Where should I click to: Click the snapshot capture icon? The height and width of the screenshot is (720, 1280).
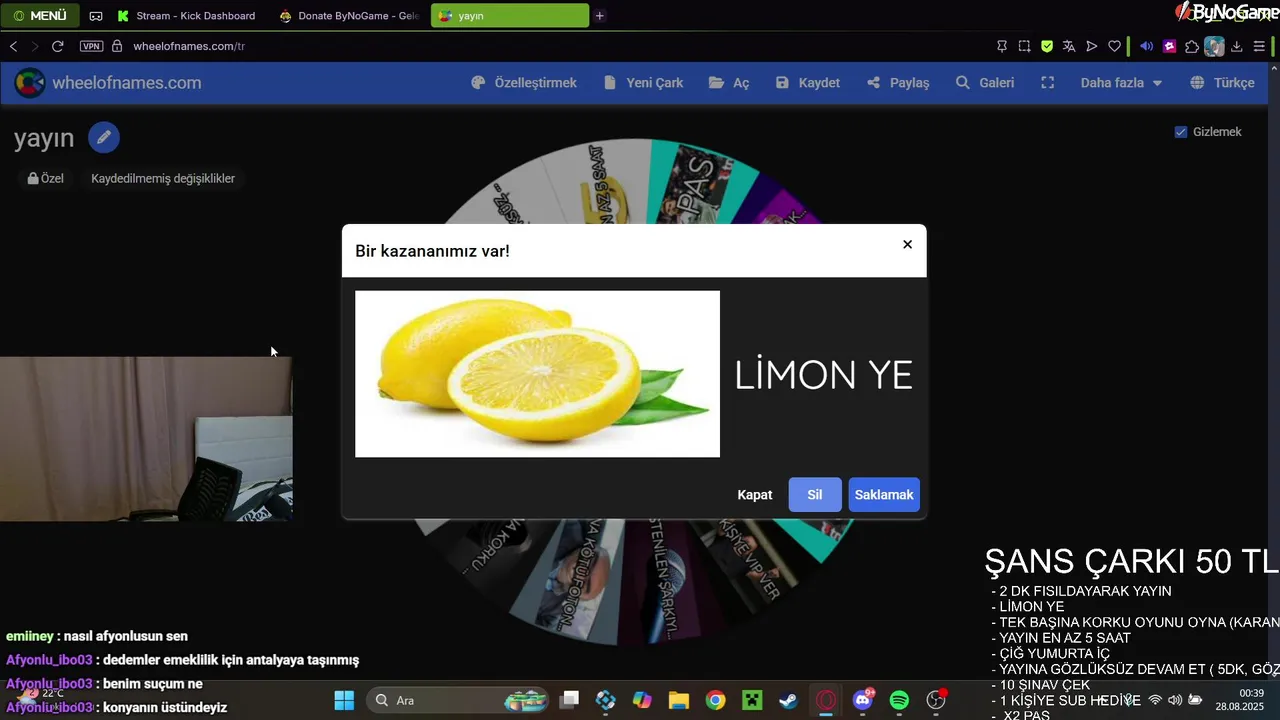point(1025,46)
